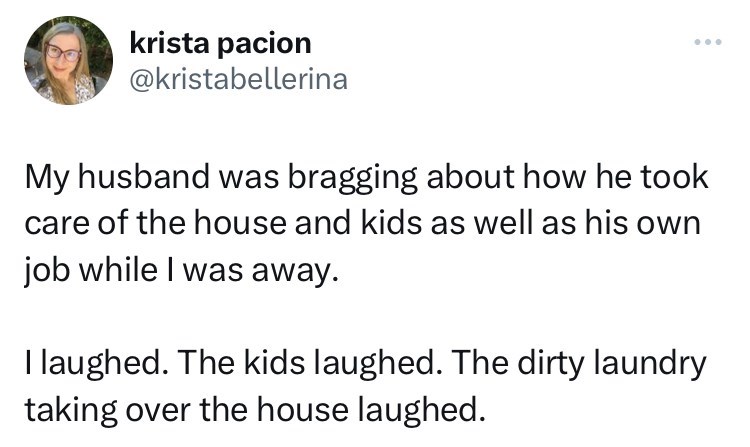Click the @kristabellerina handle
The width and height of the screenshot is (750, 447).
point(239,80)
